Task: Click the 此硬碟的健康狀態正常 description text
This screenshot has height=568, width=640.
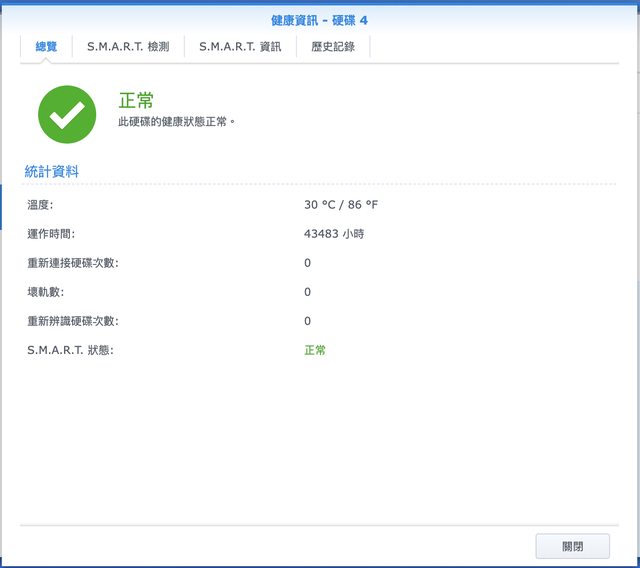Action: pos(177,121)
